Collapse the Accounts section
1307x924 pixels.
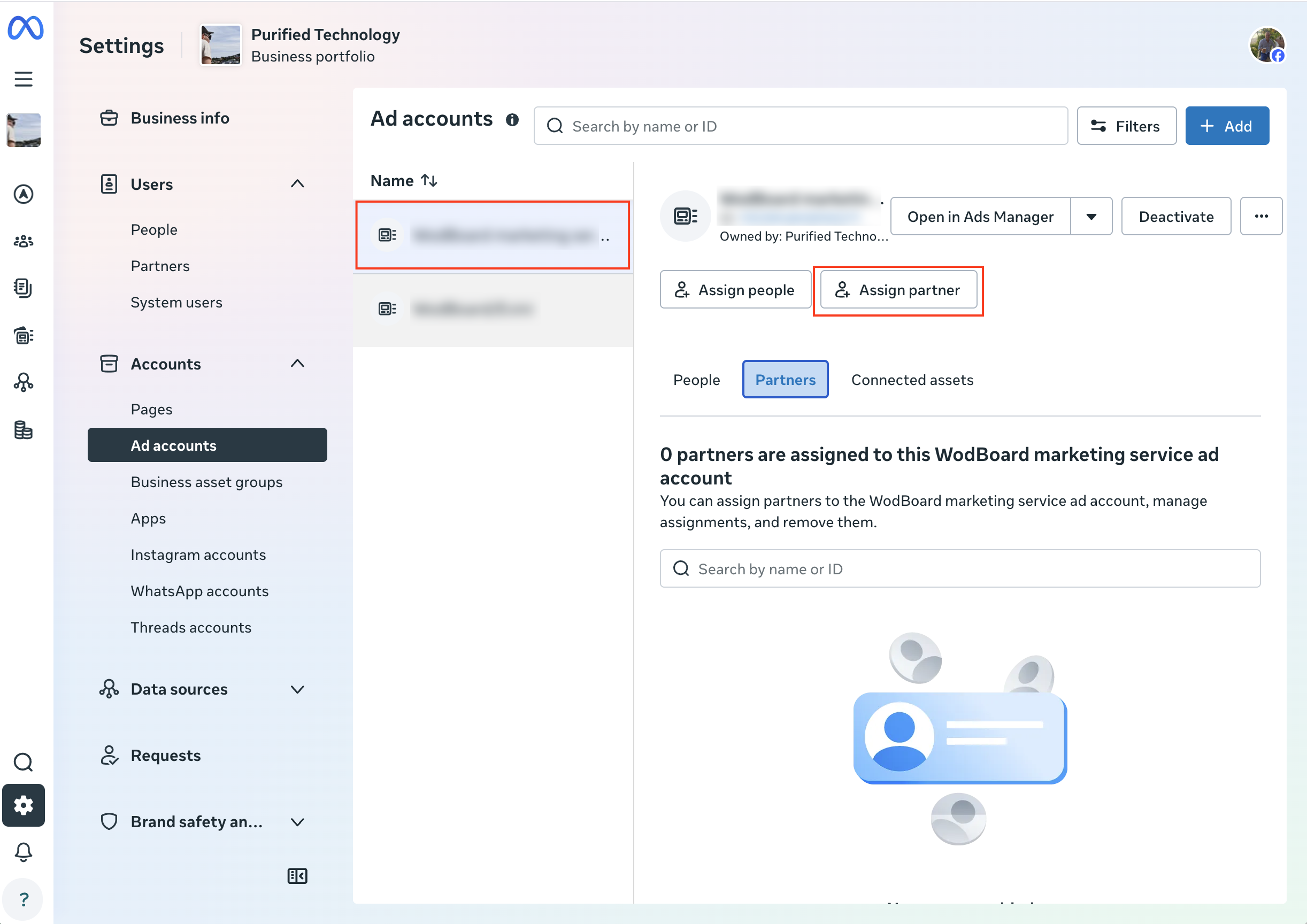tap(297, 364)
